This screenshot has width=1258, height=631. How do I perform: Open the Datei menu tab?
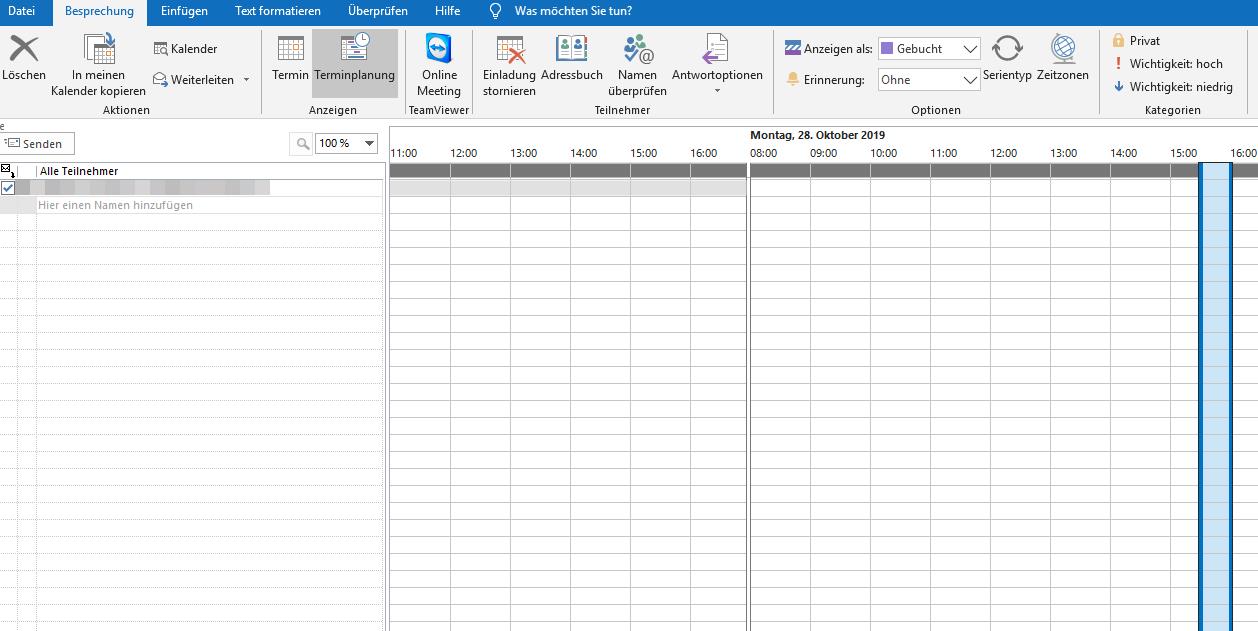pyautogui.click(x=21, y=11)
